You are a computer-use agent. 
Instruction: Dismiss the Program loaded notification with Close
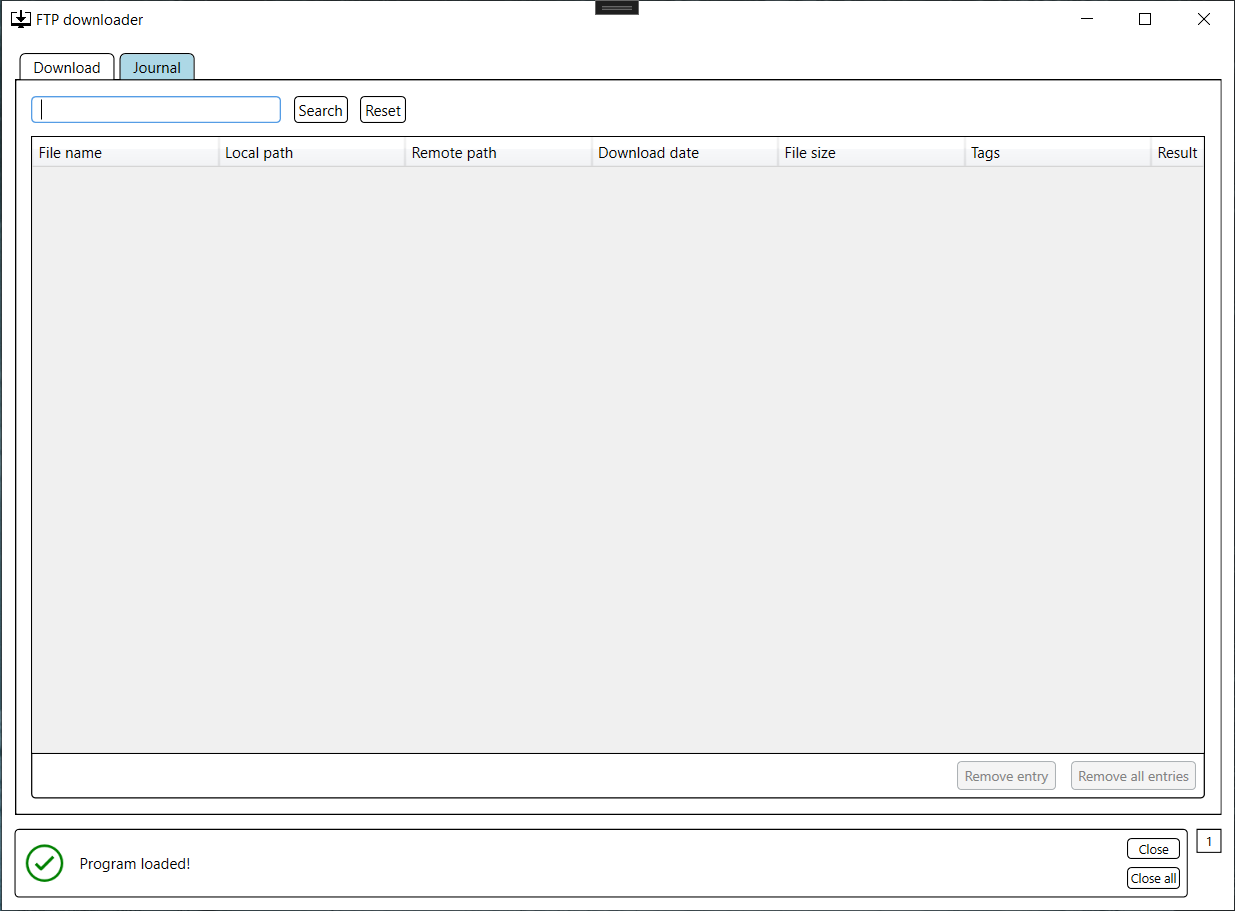click(1153, 848)
